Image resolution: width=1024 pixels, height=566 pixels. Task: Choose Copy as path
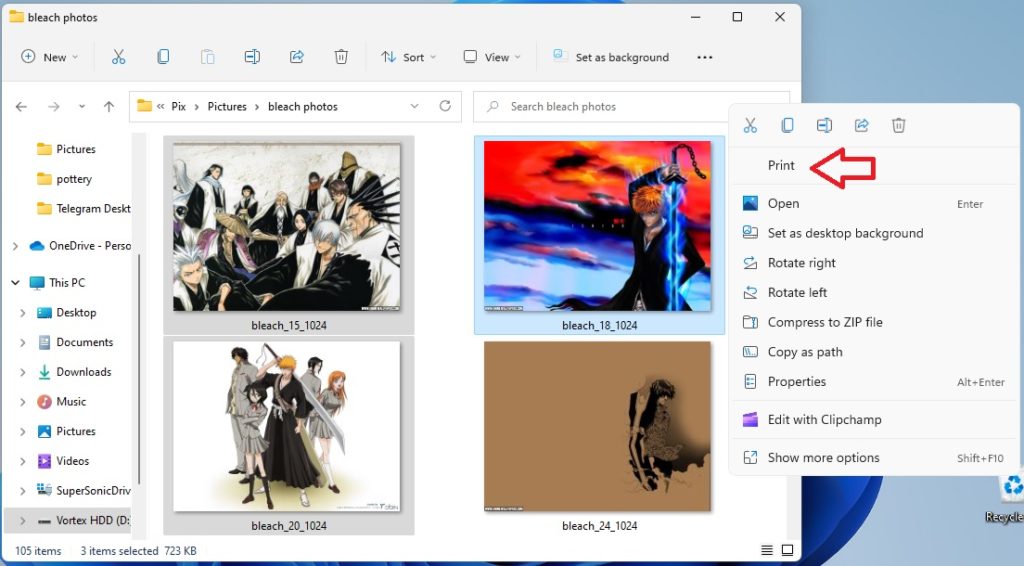[x=874, y=352]
